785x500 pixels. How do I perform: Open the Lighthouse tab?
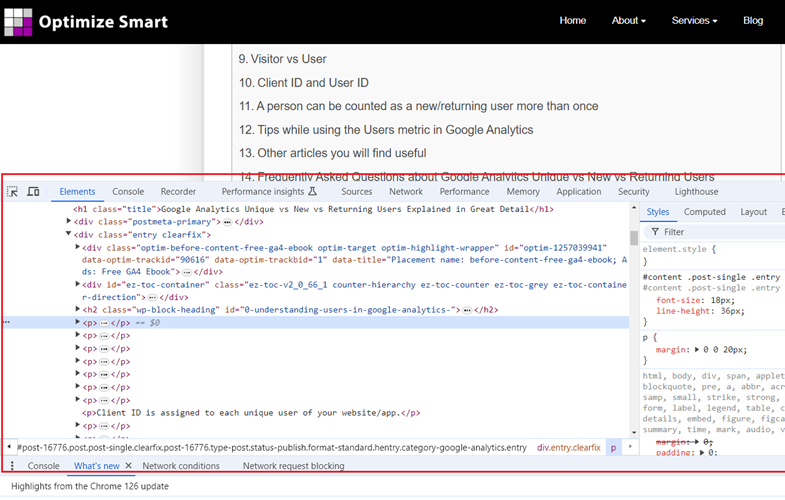(x=696, y=192)
